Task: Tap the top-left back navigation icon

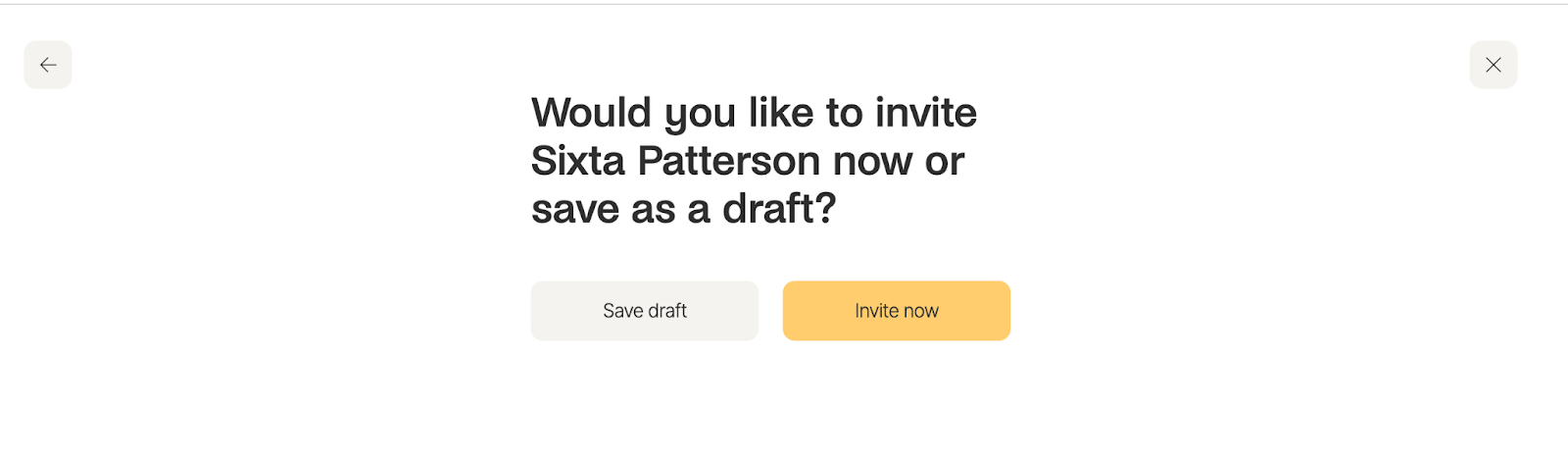Action: coord(48,65)
